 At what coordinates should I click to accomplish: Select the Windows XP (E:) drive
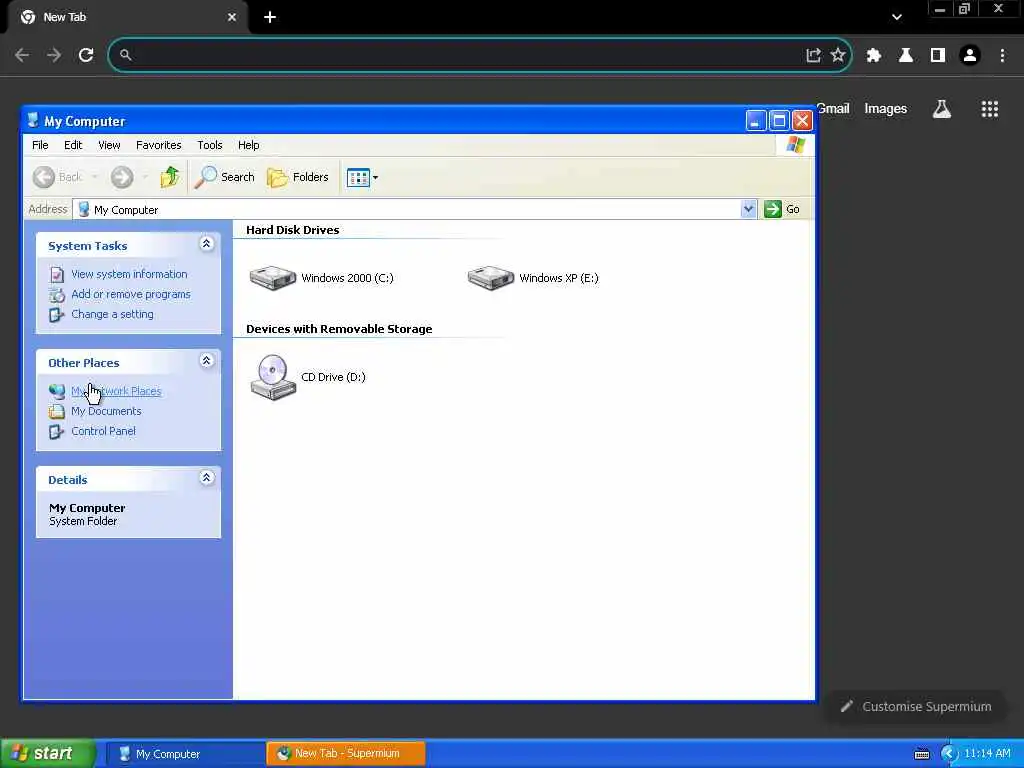533,278
